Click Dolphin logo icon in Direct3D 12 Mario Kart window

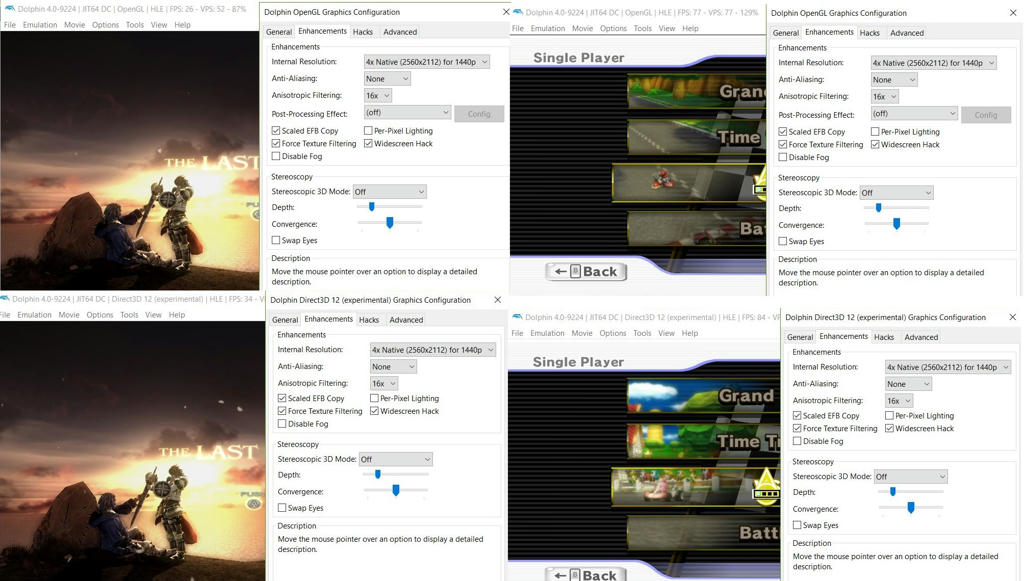pos(517,318)
